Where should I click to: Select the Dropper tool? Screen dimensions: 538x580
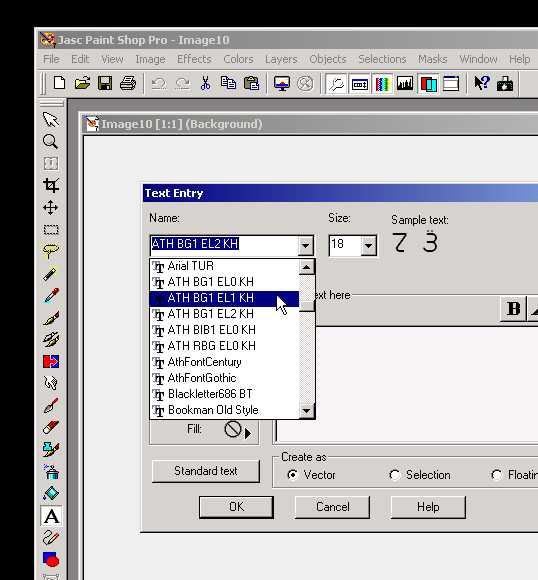coord(51,296)
